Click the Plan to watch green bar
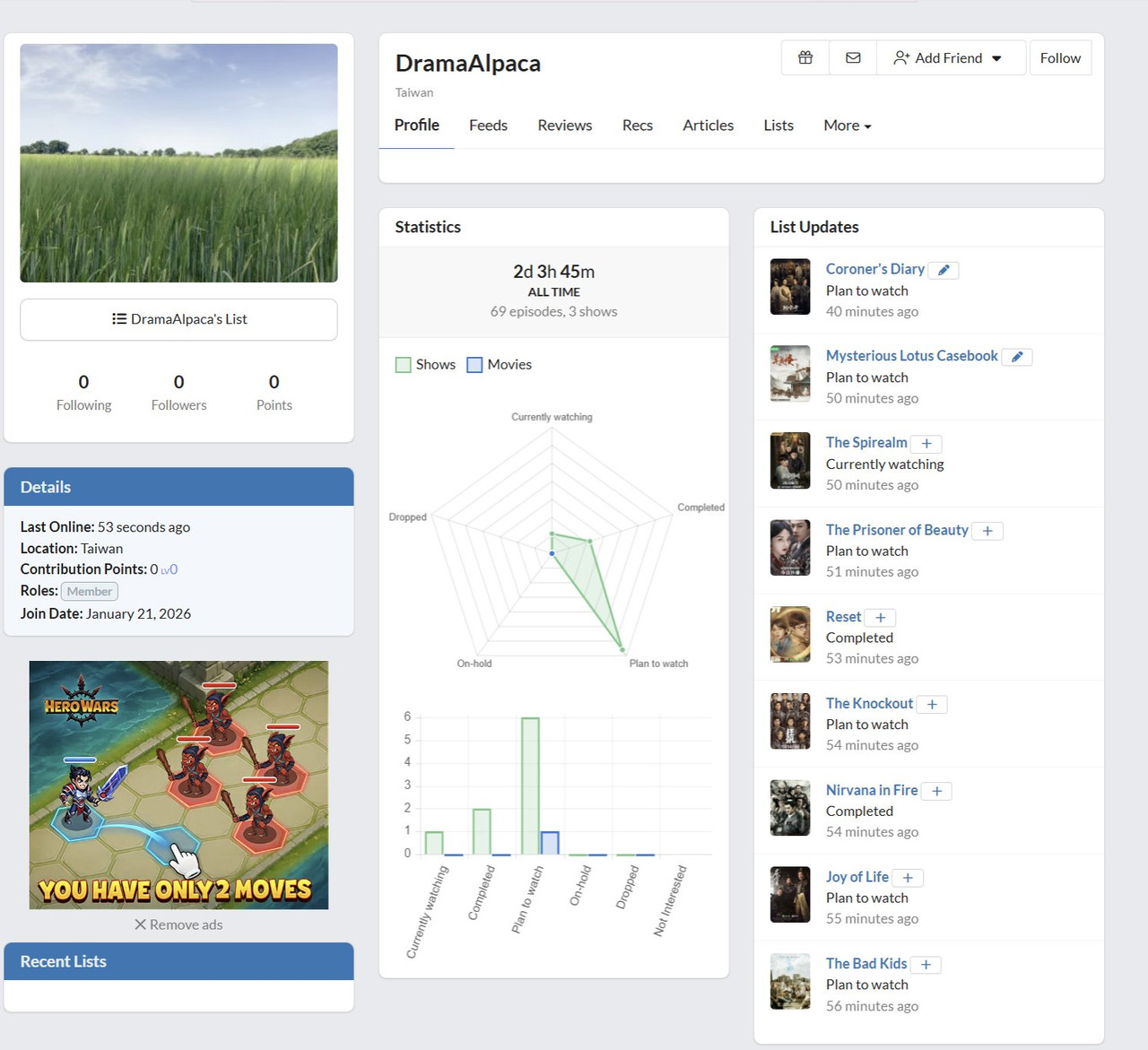Image resolution: width=1148 pixels, height=1050 pixels. tap(530, 786)
